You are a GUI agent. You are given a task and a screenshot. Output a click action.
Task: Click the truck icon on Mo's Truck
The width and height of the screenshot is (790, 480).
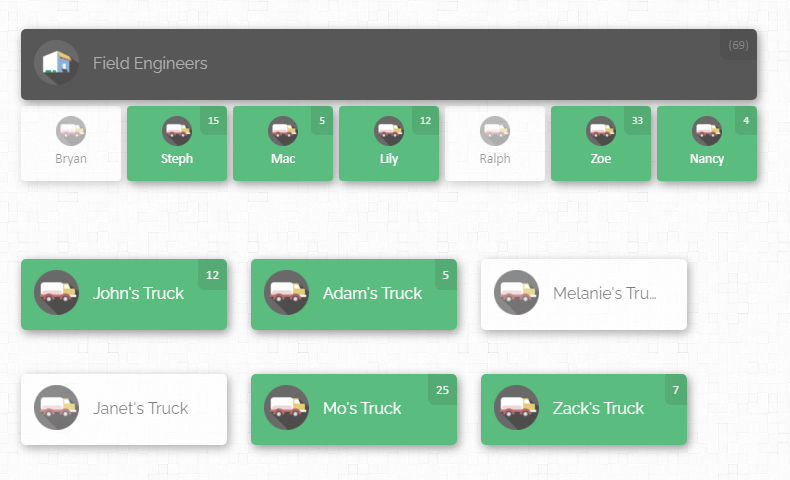pyautogui.click(x=286, y=408)
